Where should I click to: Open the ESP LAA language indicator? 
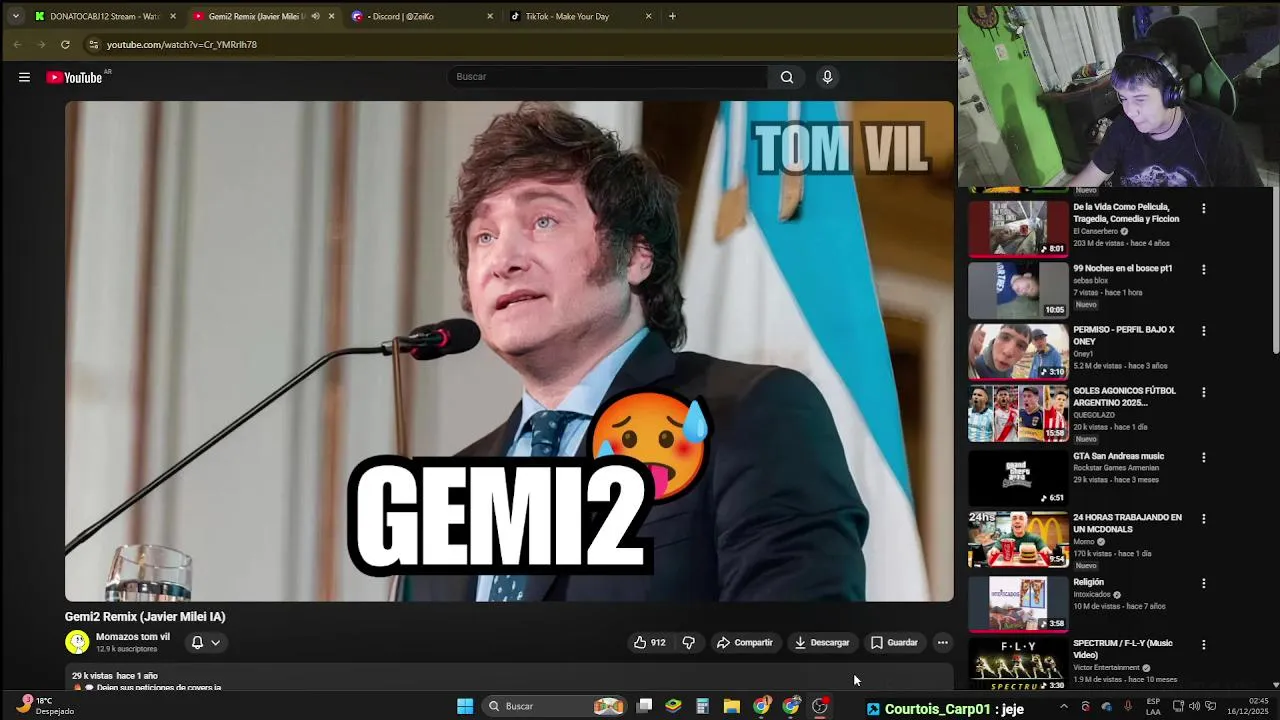click(1153, 706)
